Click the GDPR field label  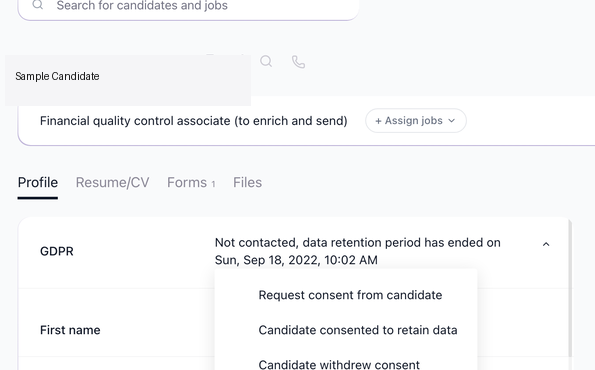(x=57, y=251)
